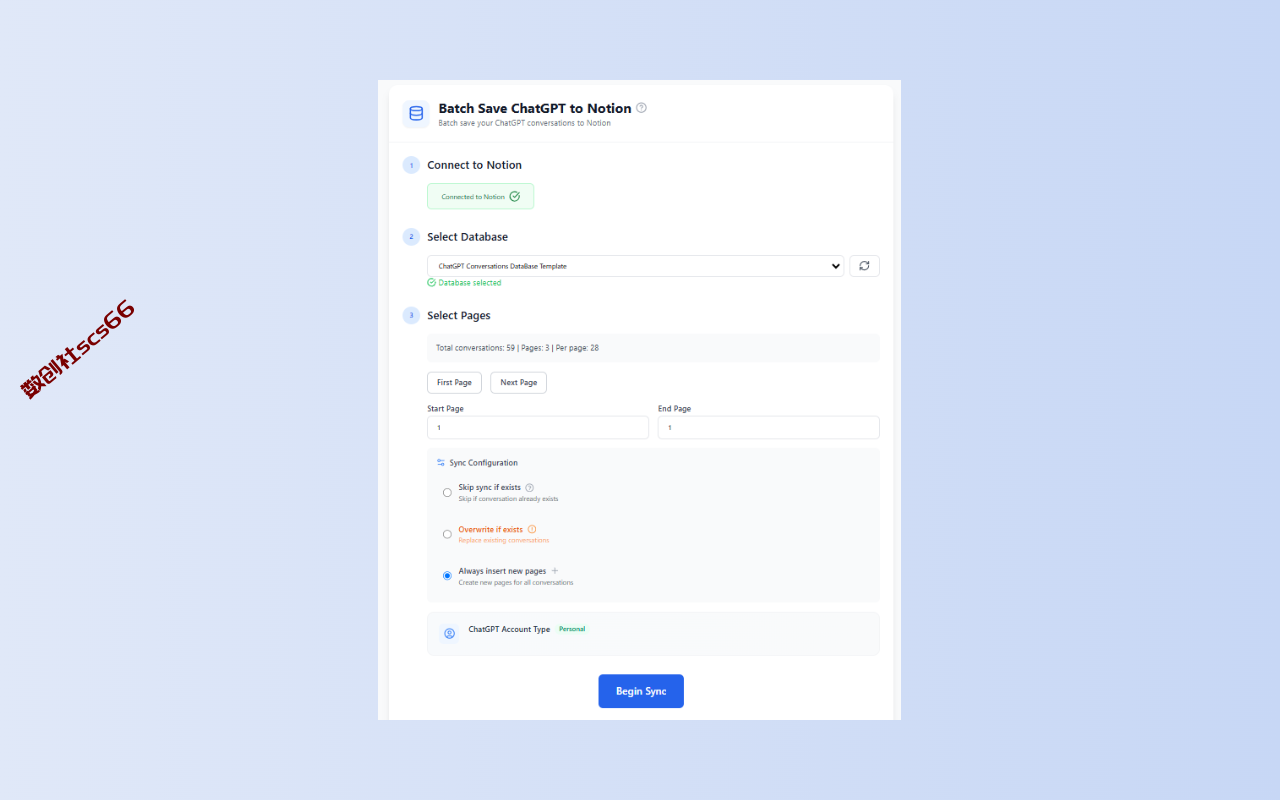Go to Next Page

[x=518, y=383]
